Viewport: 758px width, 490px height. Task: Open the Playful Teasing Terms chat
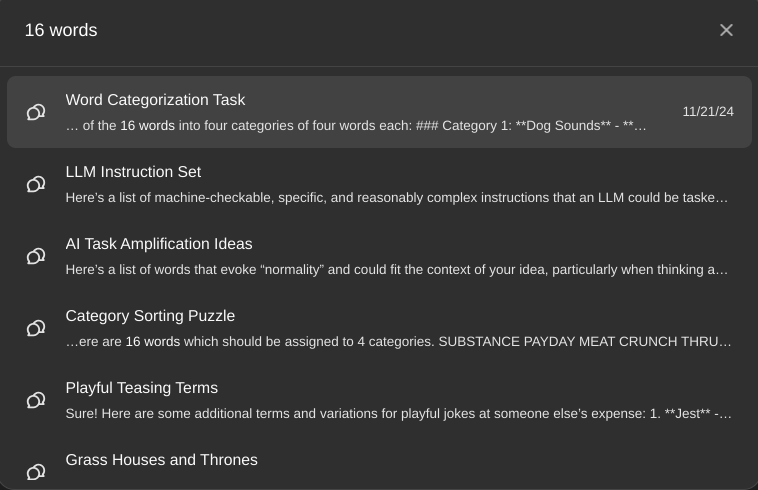coord(379,400)
